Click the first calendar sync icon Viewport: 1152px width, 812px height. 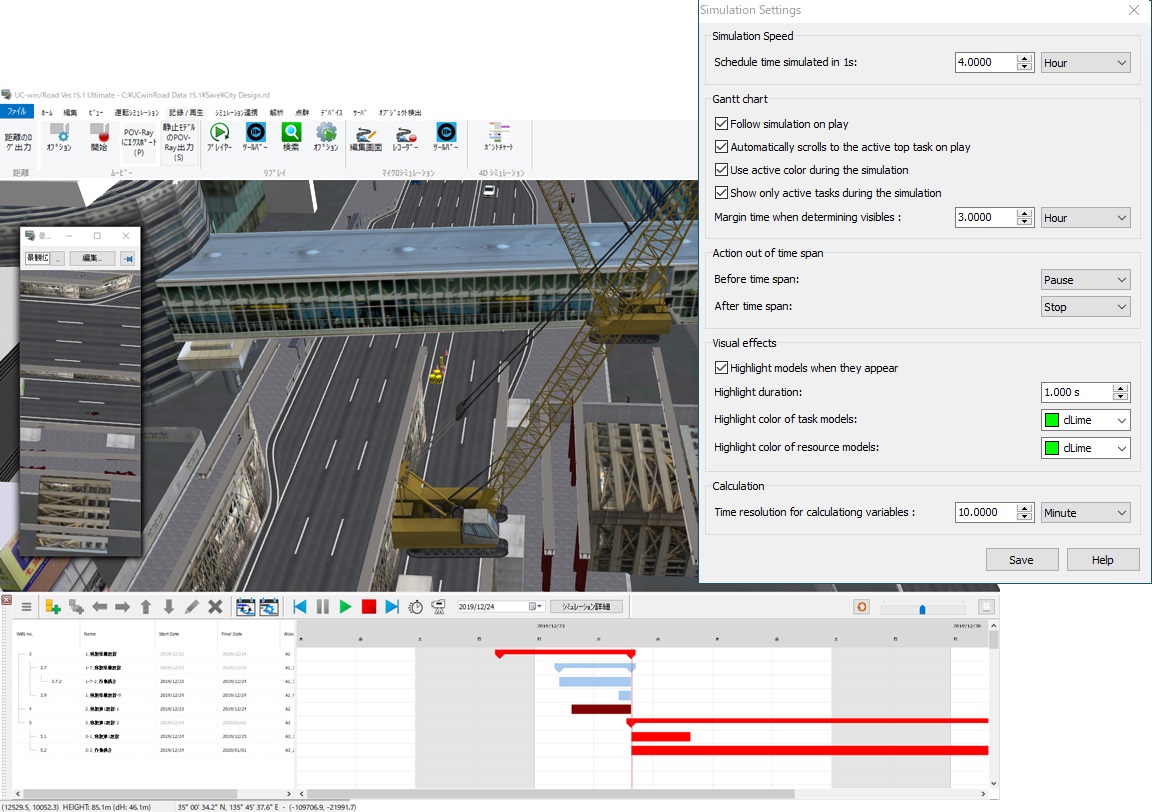tap(245, 607)
